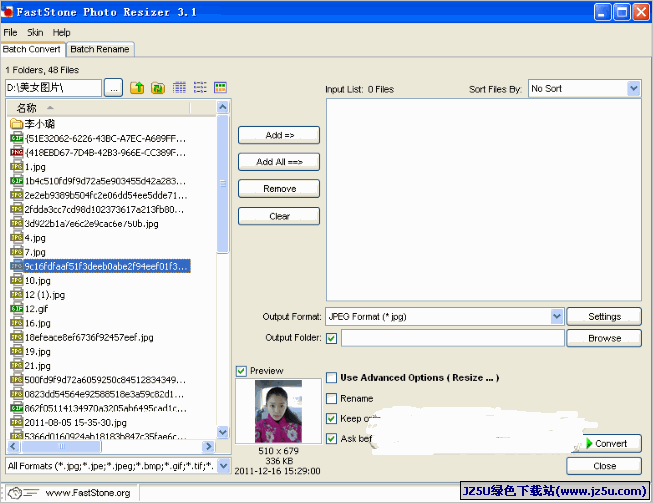This screenshot has height=503, width=653.
Task: Go up one folder level icon
Action: pyautogui.click(x=137, y=88)
